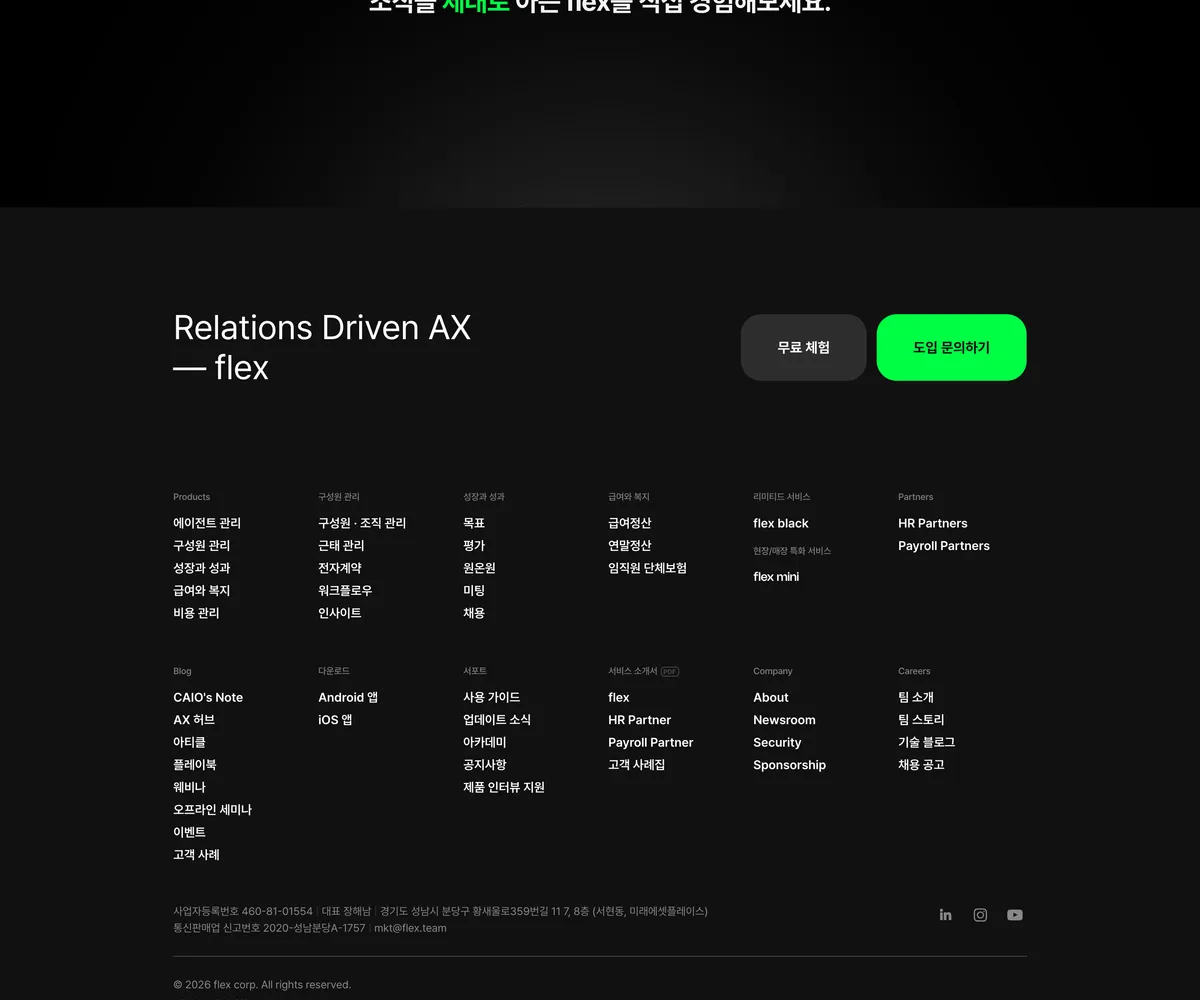Open 평가 link

[x=474, y=546]
